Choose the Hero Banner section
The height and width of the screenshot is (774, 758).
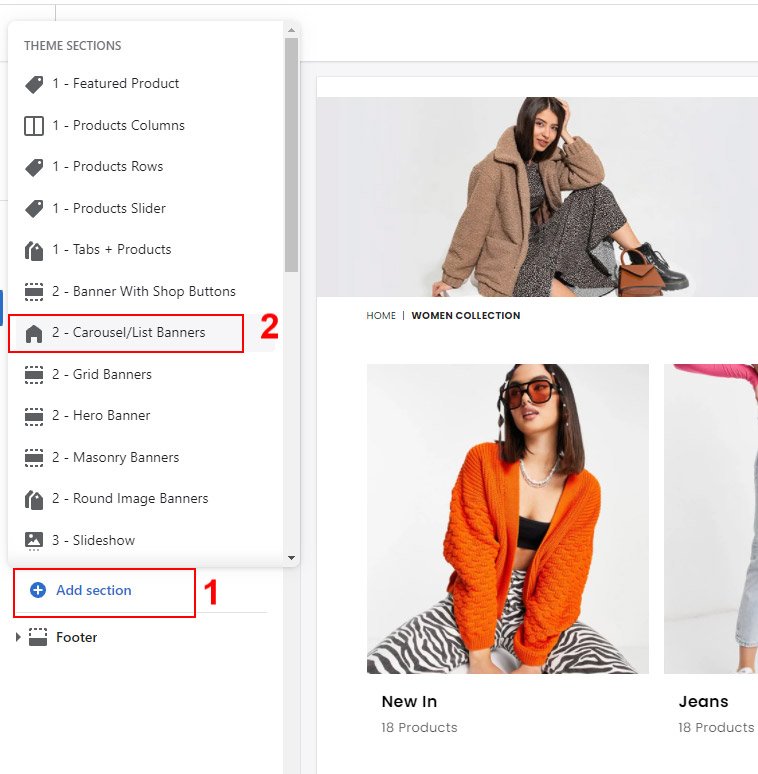111,416
